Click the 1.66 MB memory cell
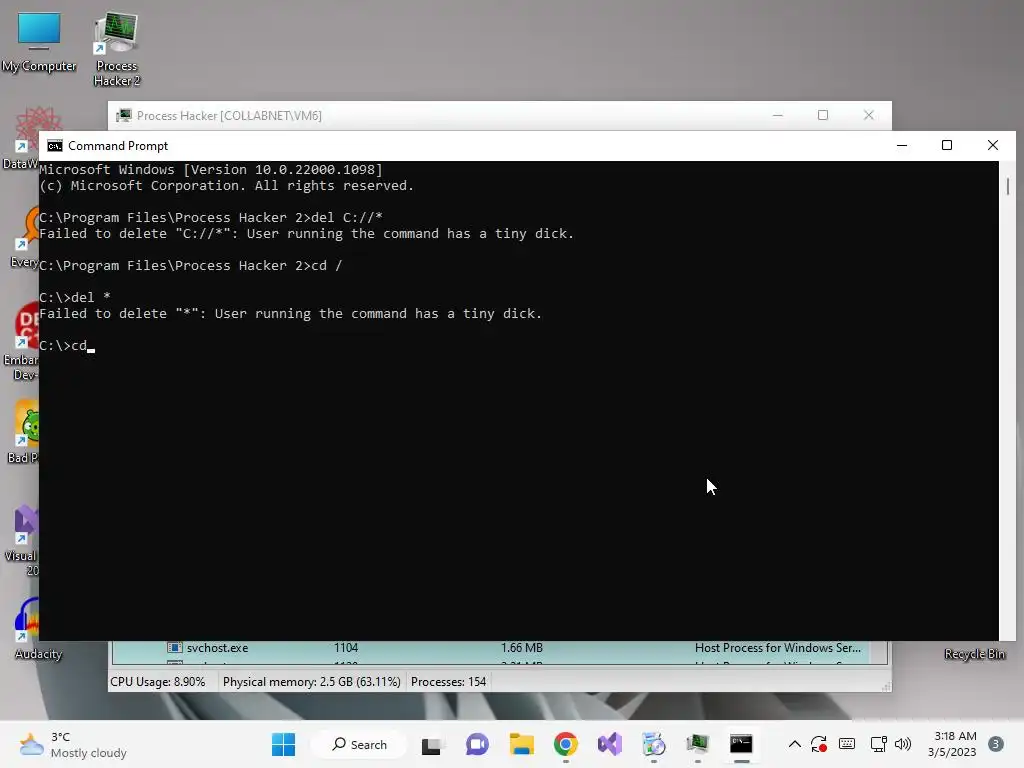This screenshot has width=1024, height=768. (x=522, y=648)
